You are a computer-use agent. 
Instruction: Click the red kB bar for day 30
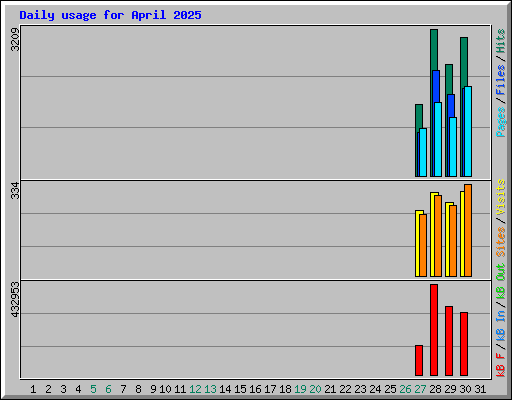(464, 344)
